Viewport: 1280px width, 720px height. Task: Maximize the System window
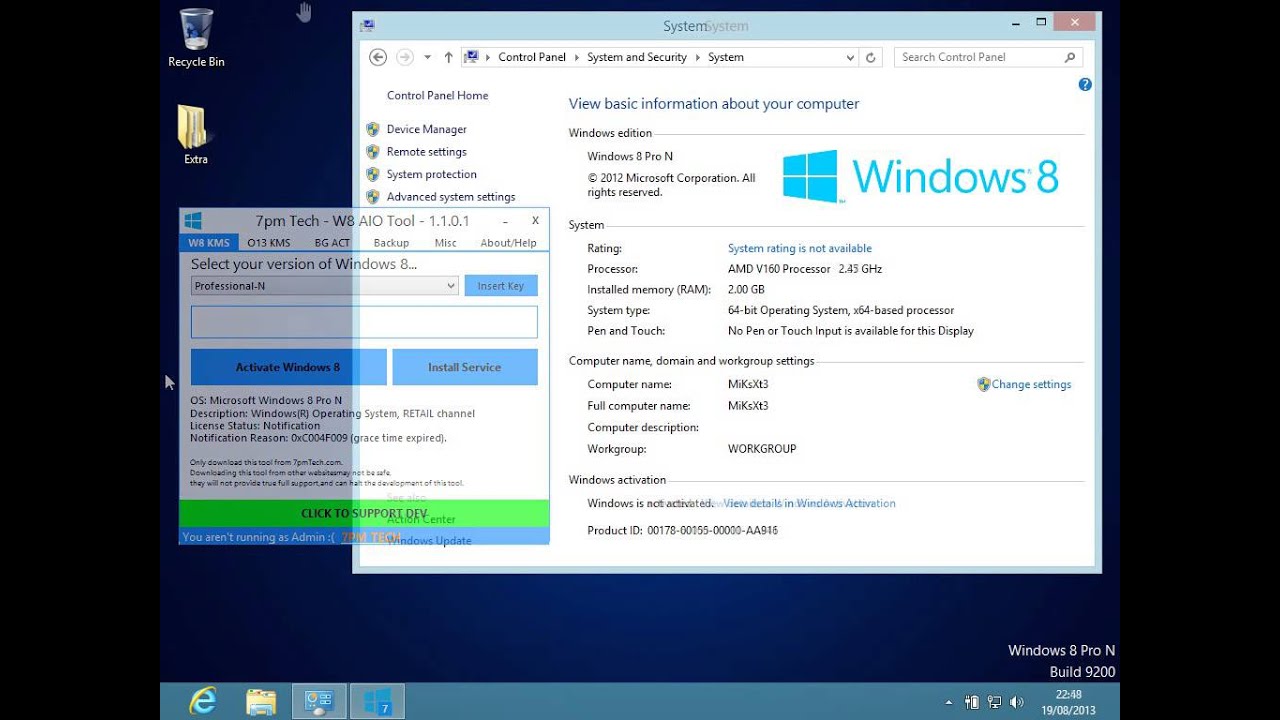(1041, 22)
